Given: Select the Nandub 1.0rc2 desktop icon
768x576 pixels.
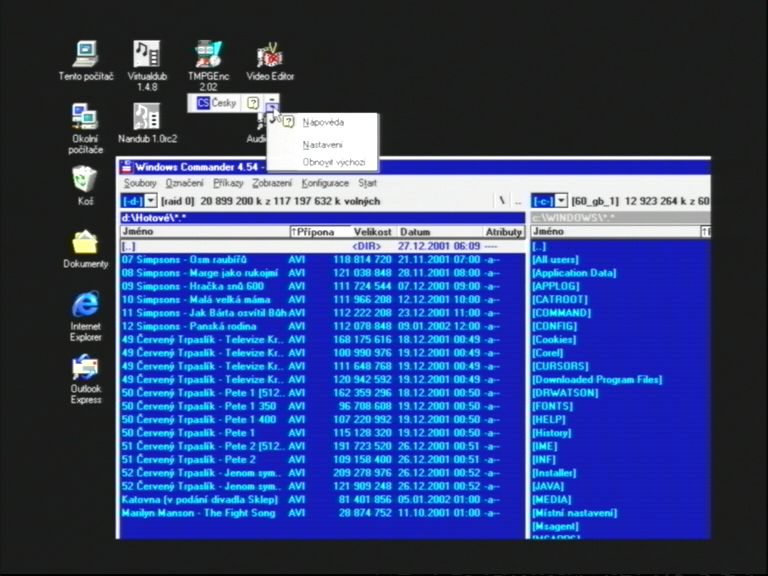Looking at the screenshot, I should click(x=147, y=123).
